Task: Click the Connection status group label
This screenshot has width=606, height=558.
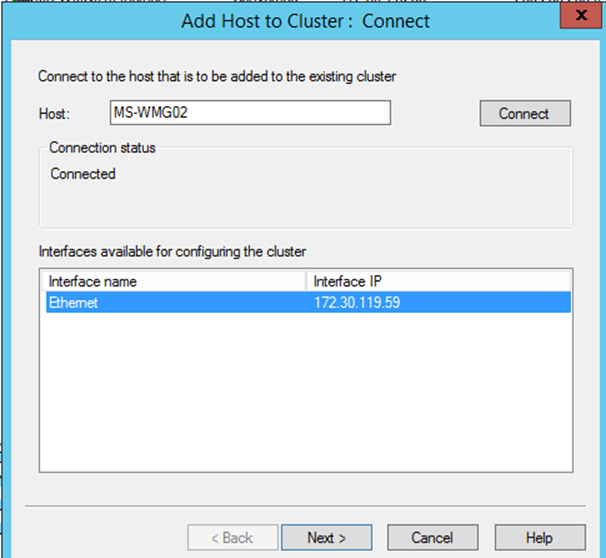Action: 102,148
